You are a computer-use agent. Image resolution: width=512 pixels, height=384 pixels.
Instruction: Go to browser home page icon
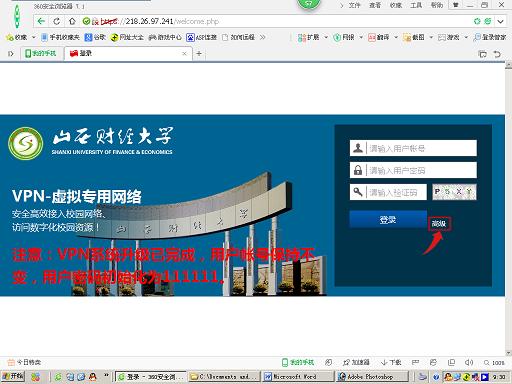[x=72, y=21]
